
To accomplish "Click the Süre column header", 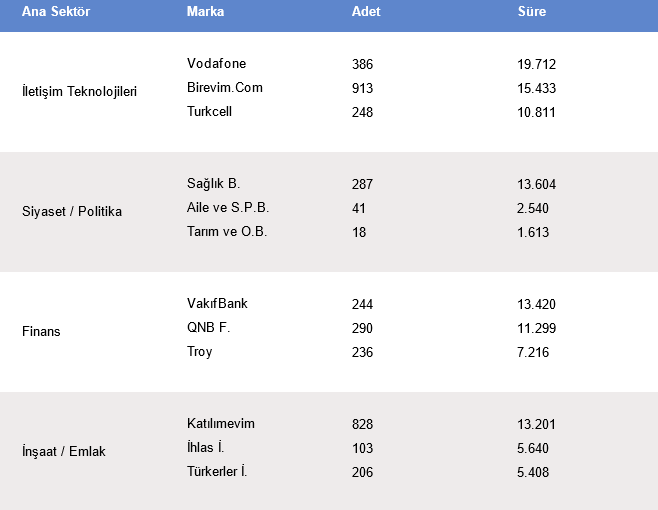I will (531, 12).
